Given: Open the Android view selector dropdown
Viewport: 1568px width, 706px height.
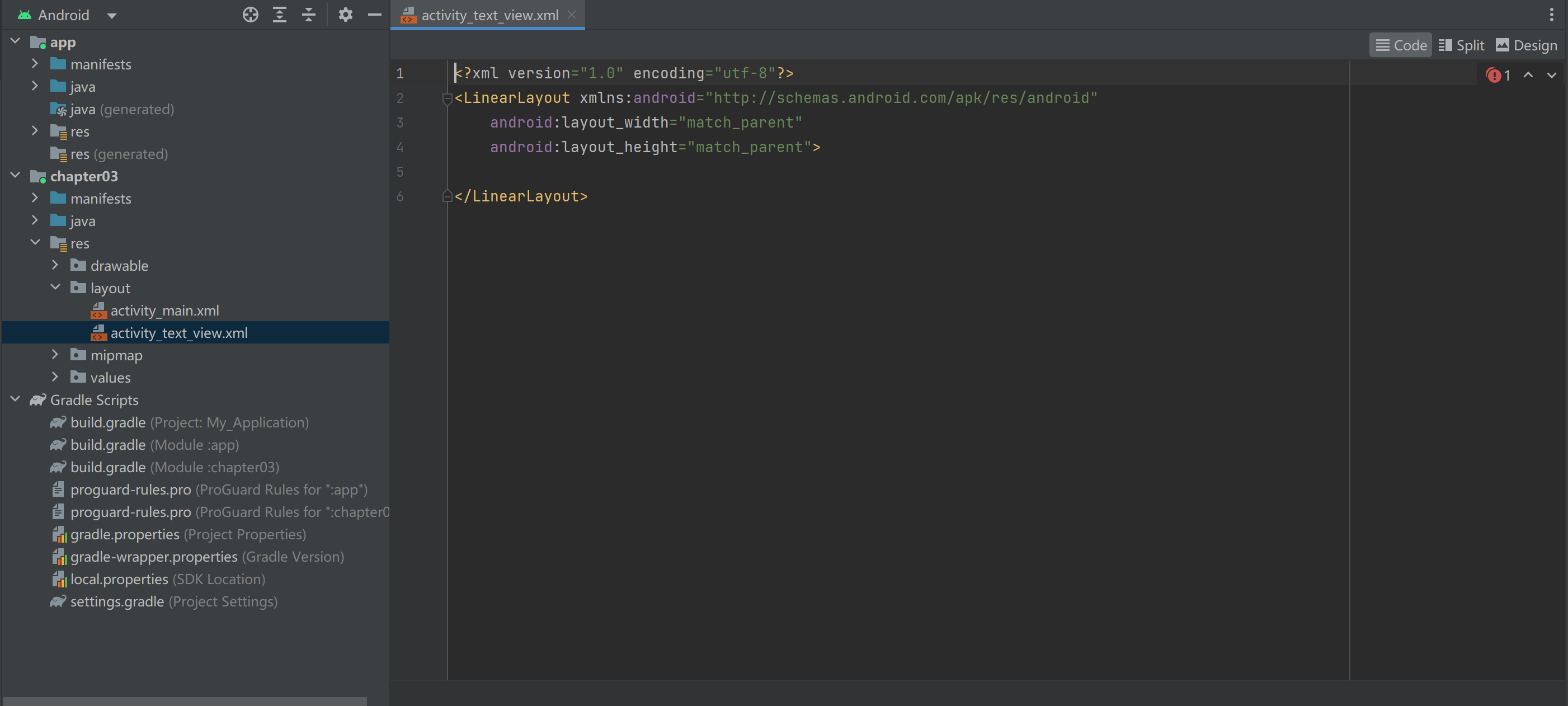Looking at the screenshot, I should pyautogui.click(x=111, y=16).
